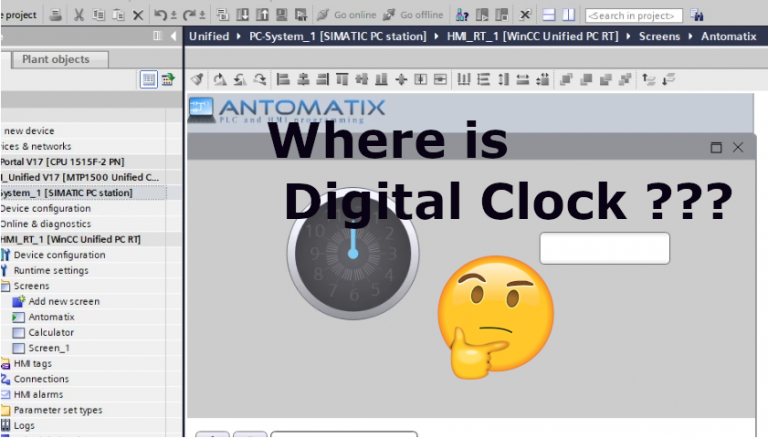Click the binoculars icon beside project search

pyautogui.click(x=697, y=15)
